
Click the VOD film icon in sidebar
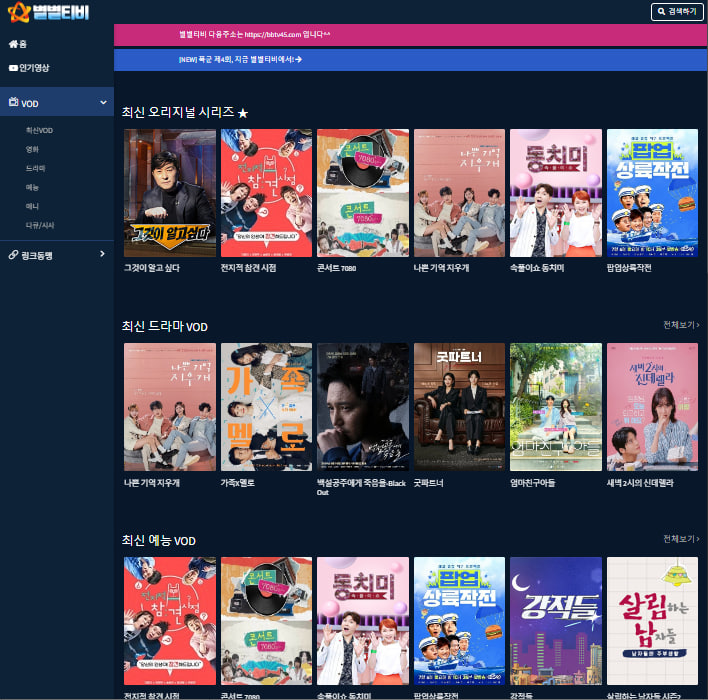[x=14, y=102]
